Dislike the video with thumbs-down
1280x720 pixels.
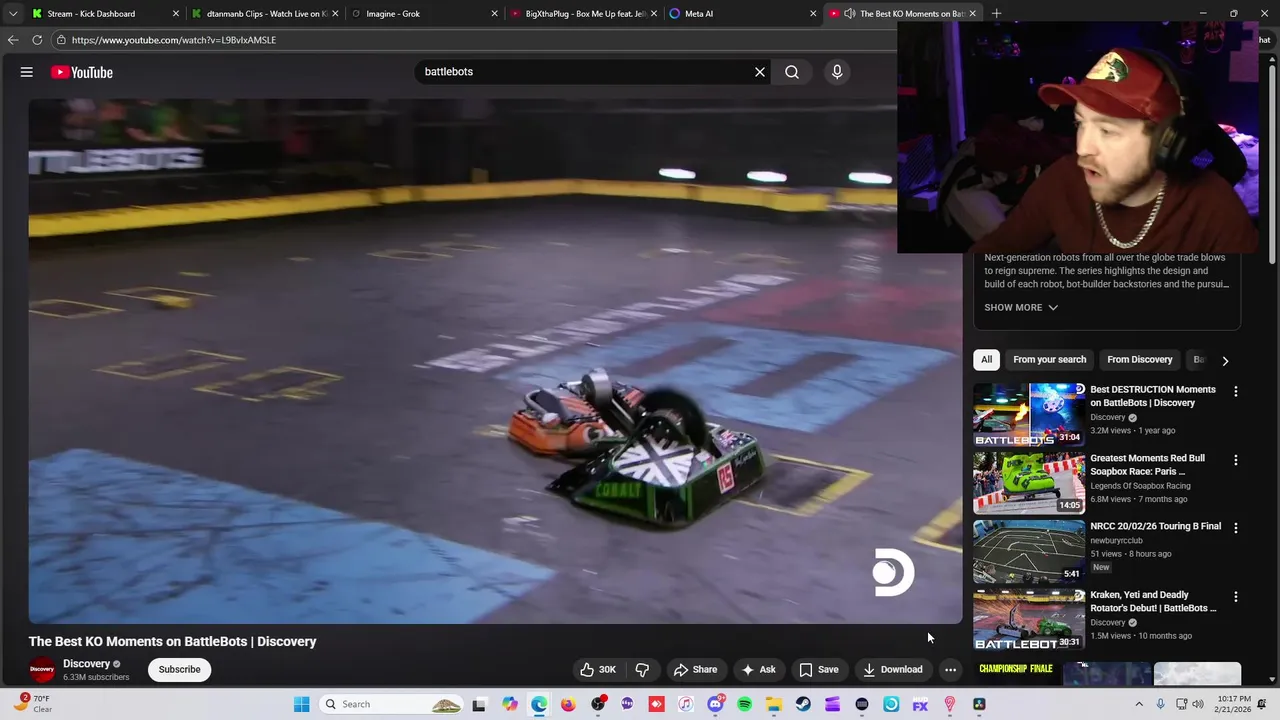tap(643, 670)
